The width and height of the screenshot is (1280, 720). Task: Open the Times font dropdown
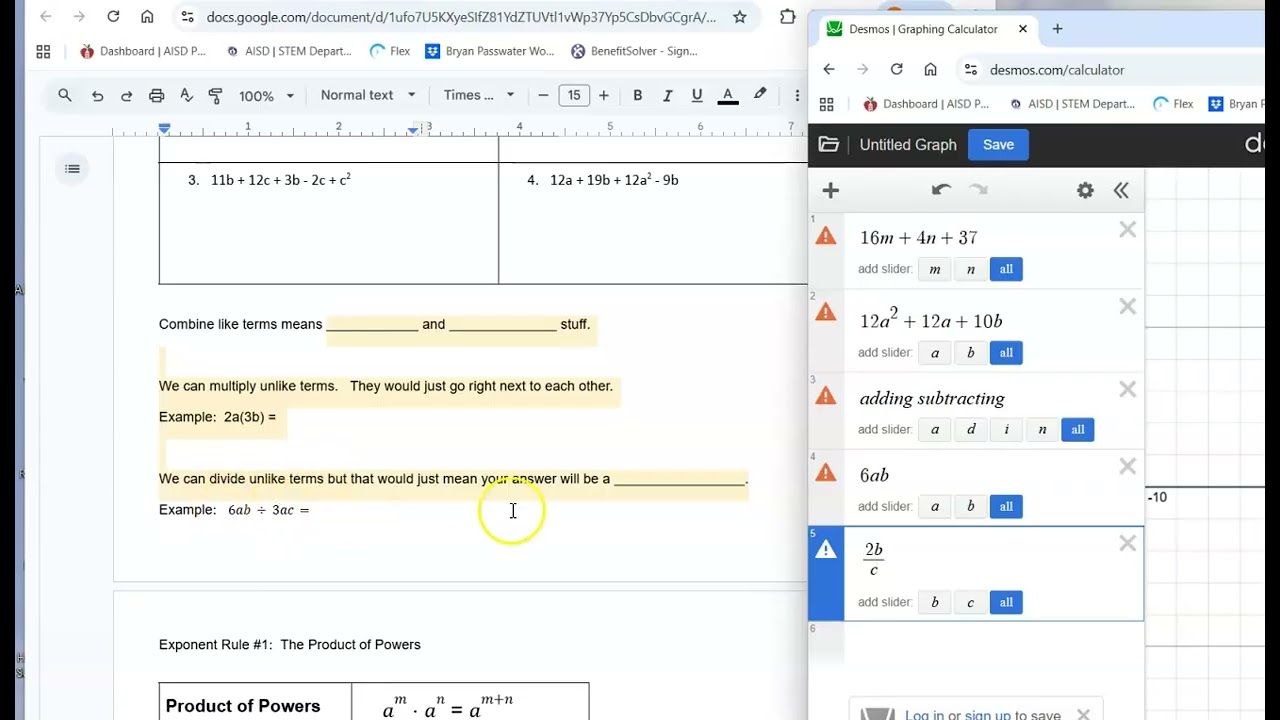[x=479, y=96]
